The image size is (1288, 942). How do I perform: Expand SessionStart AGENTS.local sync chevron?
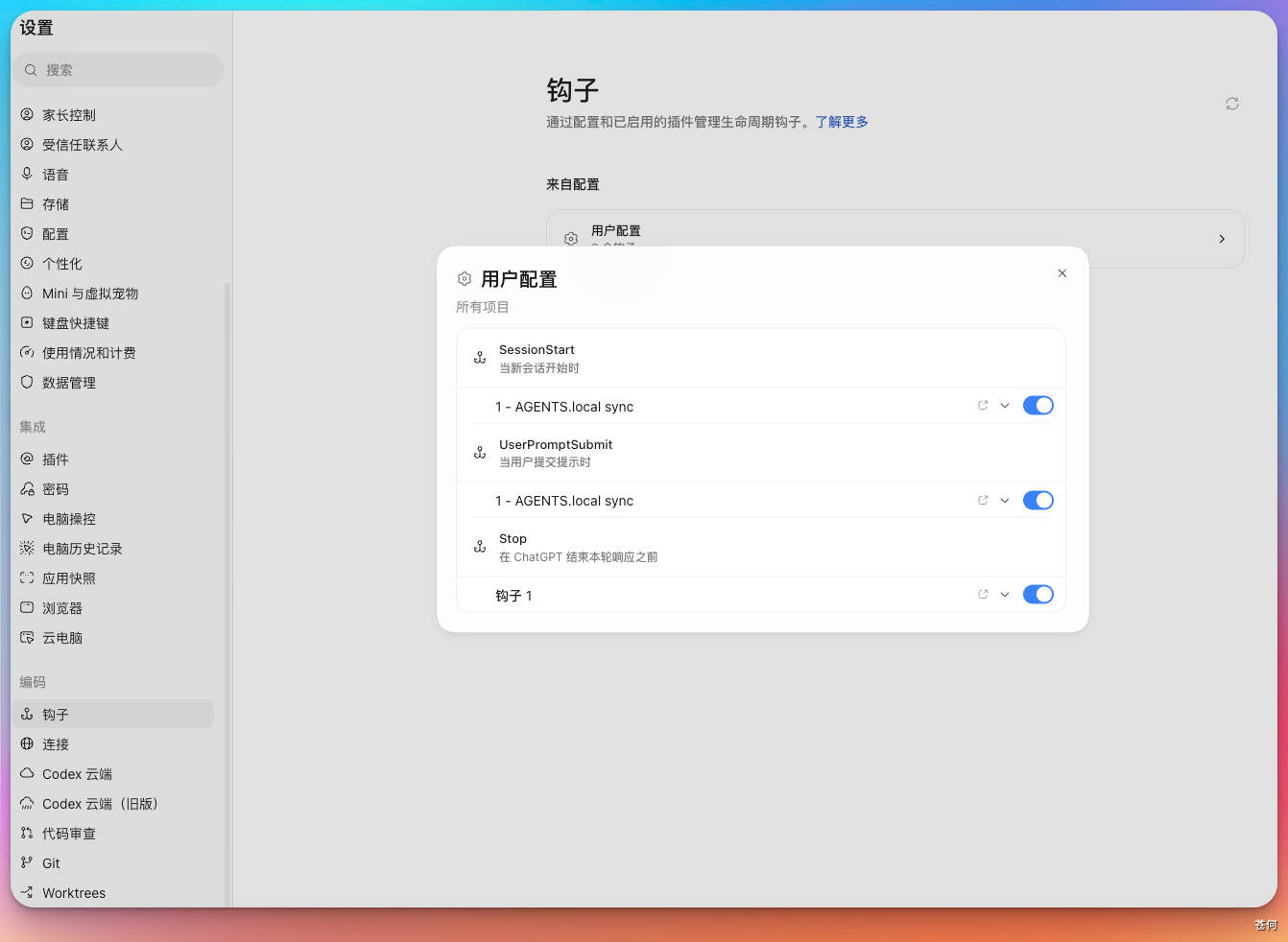(1005, 406)
